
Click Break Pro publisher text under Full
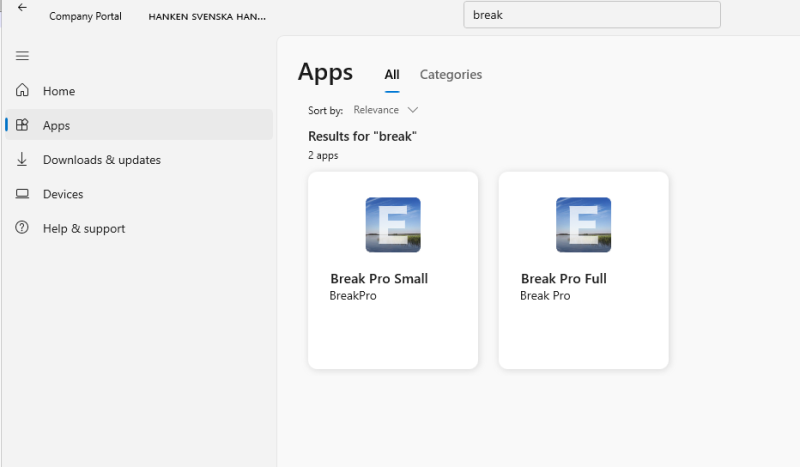pos(545,296)
